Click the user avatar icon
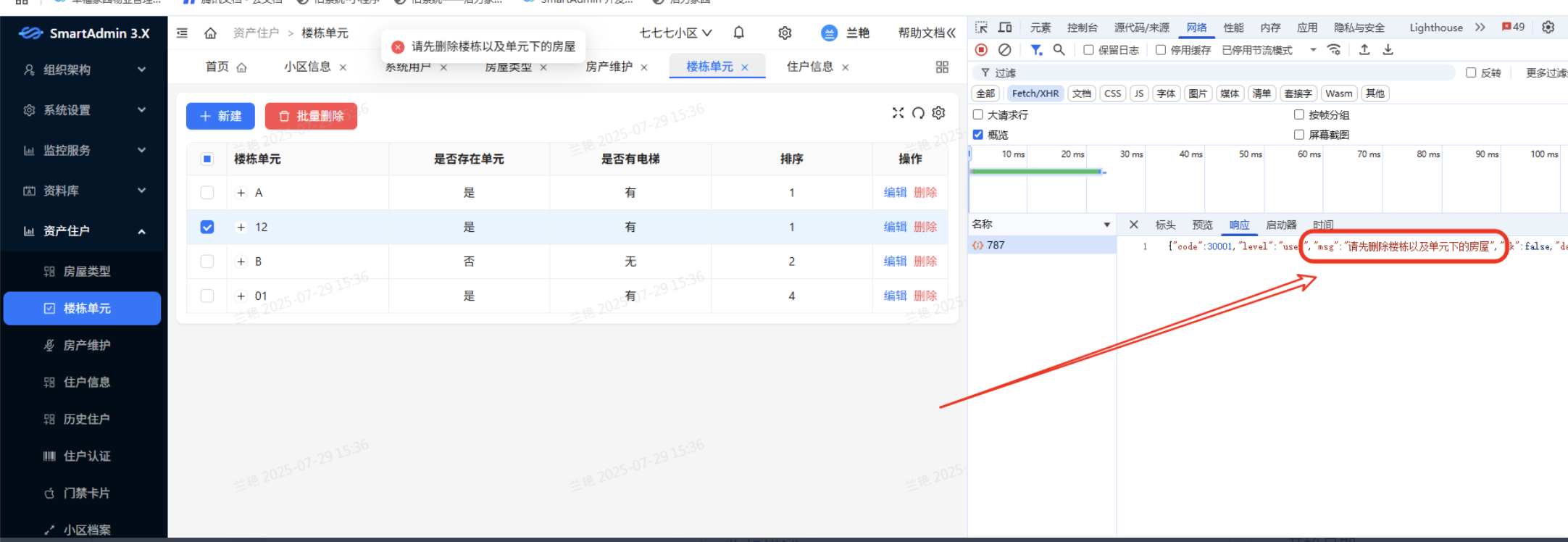The width and height of the screenshot is (1568, 542). click(x=829, y=33)
